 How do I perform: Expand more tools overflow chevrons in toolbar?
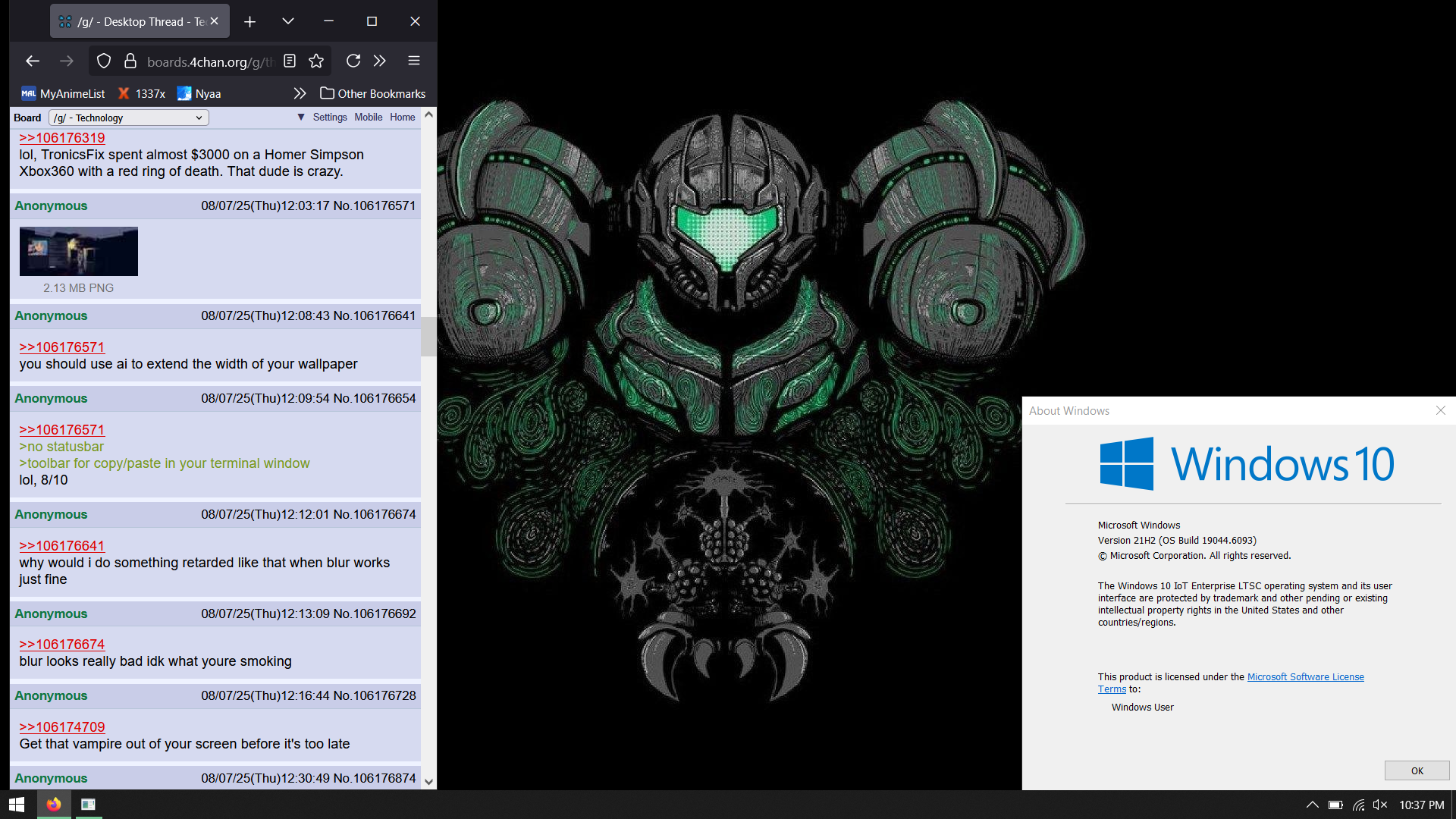point(380,61)
